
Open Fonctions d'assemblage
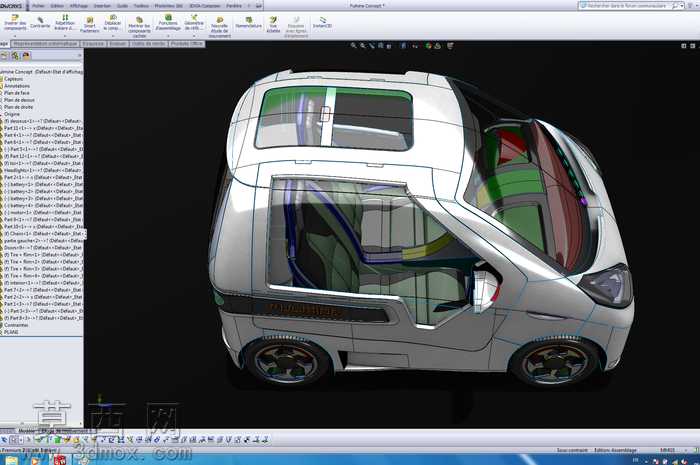click(x=168, y=22)
